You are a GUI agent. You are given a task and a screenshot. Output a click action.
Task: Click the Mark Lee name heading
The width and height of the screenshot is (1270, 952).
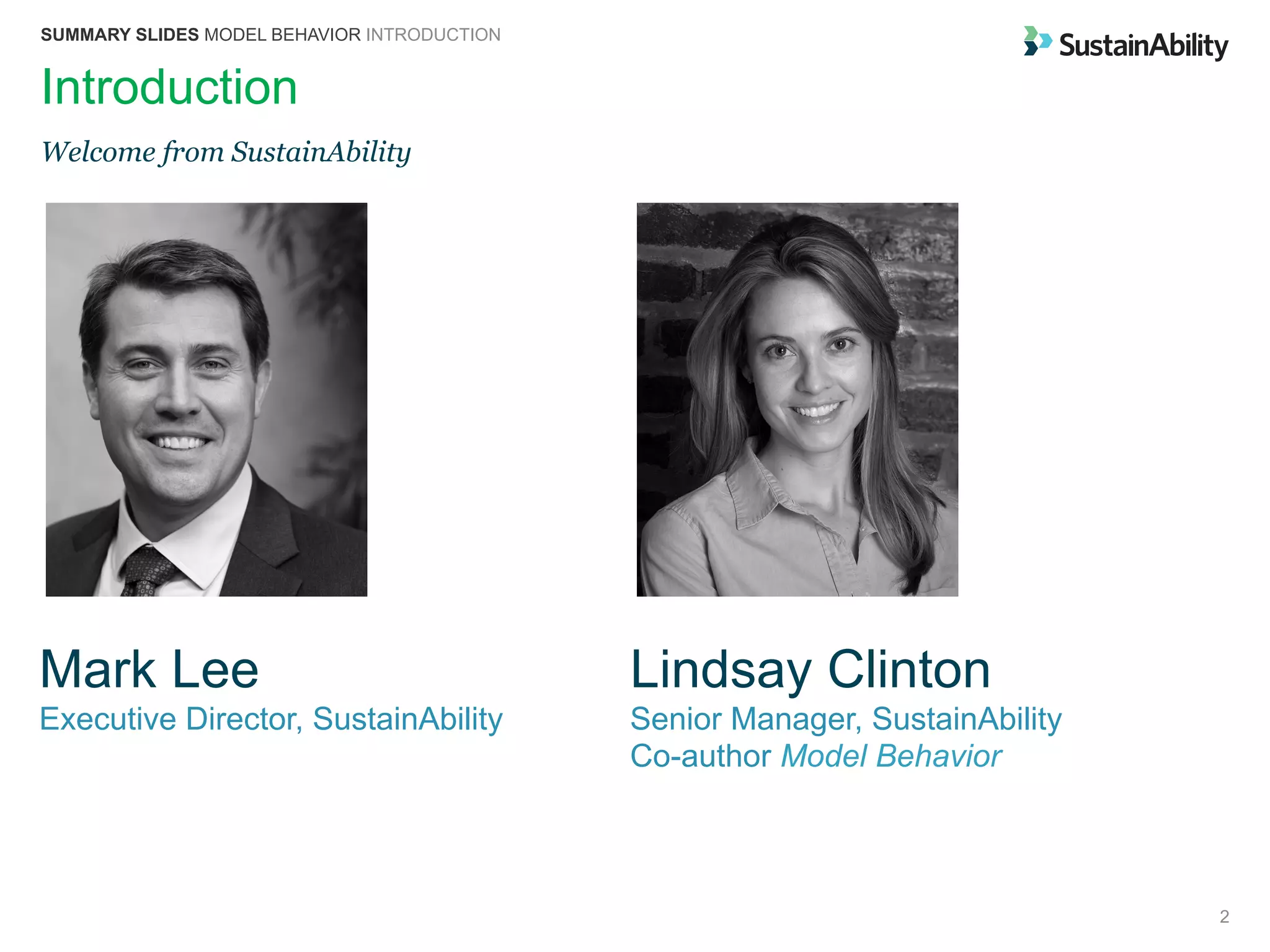tap(149, 669)
